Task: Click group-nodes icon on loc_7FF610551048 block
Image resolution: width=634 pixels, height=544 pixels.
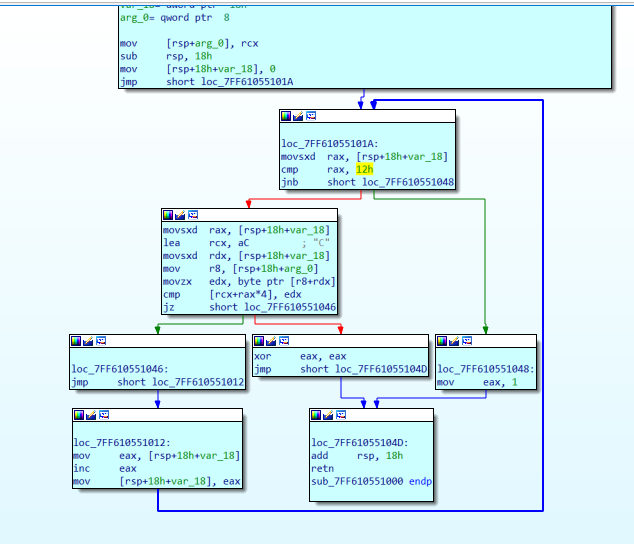Action: click(x=467, y=341)
